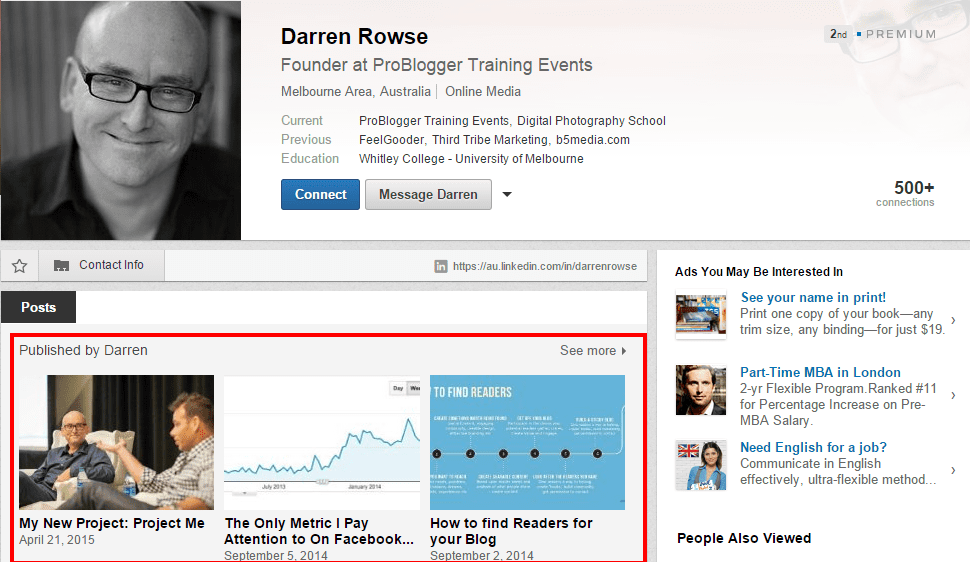Click the 'April 21, 2015' post date
970x562 pixels.
(x=57, y=540)
